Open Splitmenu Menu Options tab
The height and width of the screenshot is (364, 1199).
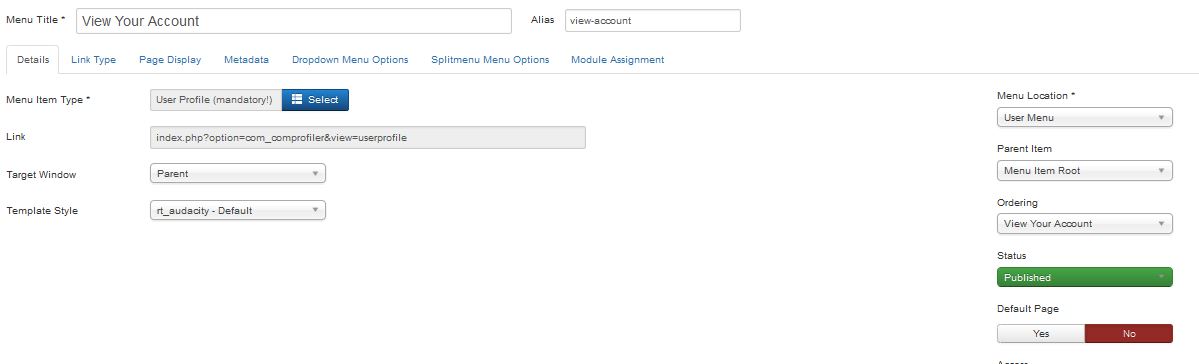(490, 60)
